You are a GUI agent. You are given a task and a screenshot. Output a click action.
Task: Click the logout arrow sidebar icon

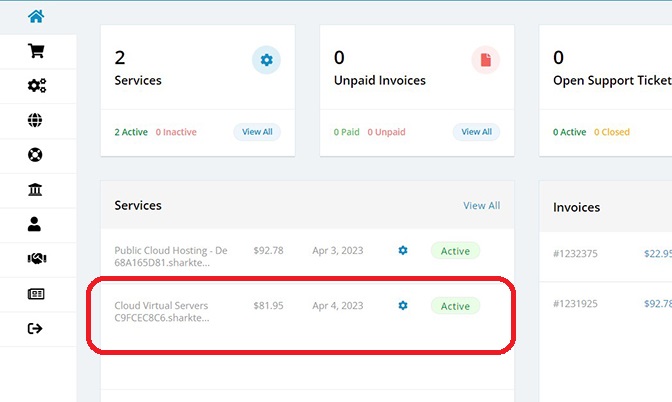point(35,329)
